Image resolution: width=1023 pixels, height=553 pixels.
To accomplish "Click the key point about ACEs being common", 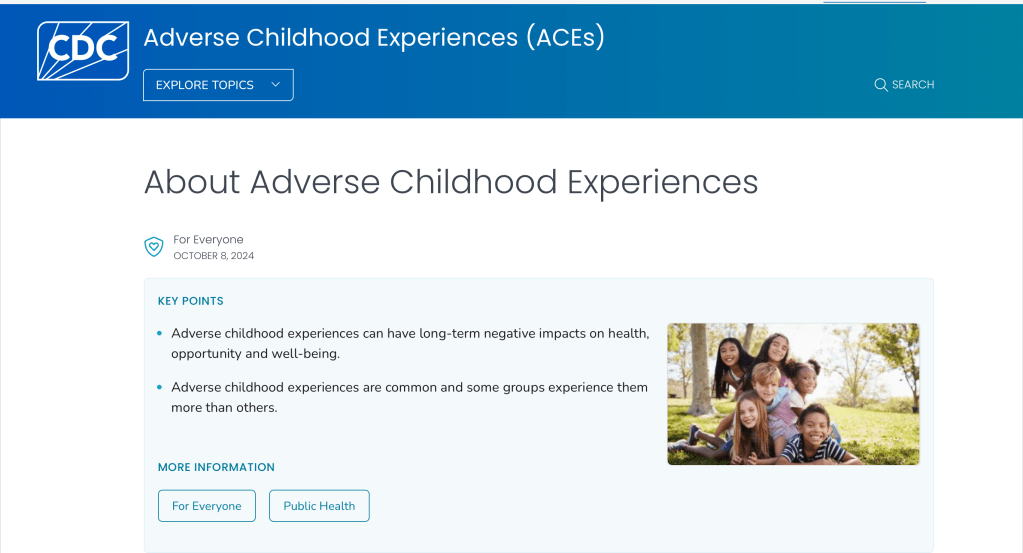I will click(409, 397).
